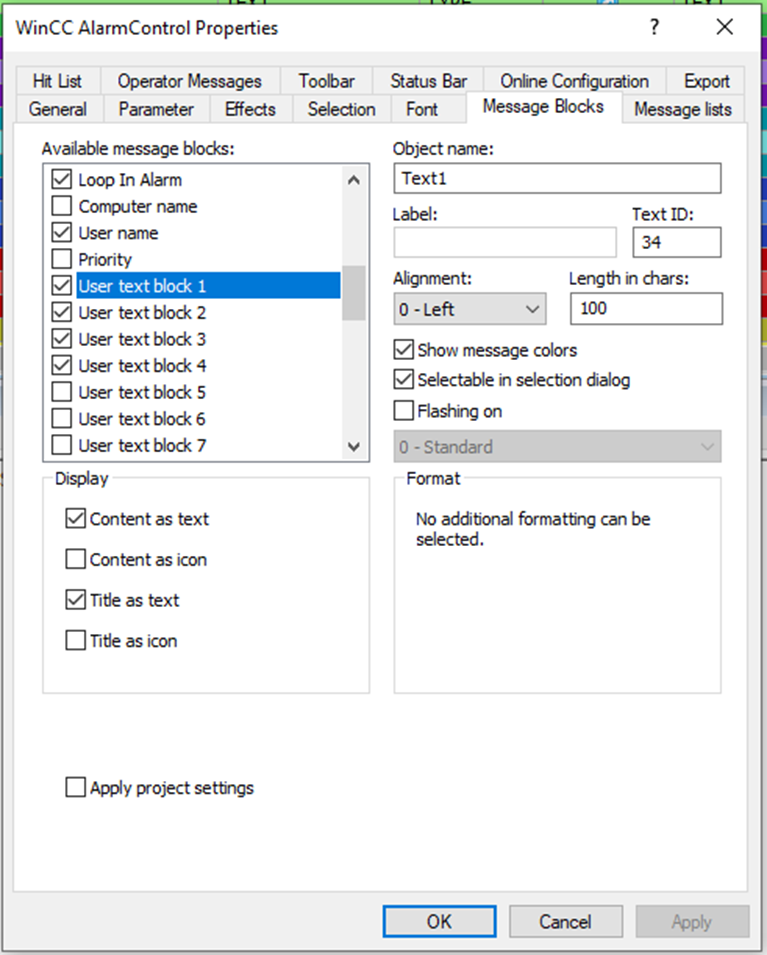
Task: Toggle Selectable in selection dialog
Action: click(403, 379)
